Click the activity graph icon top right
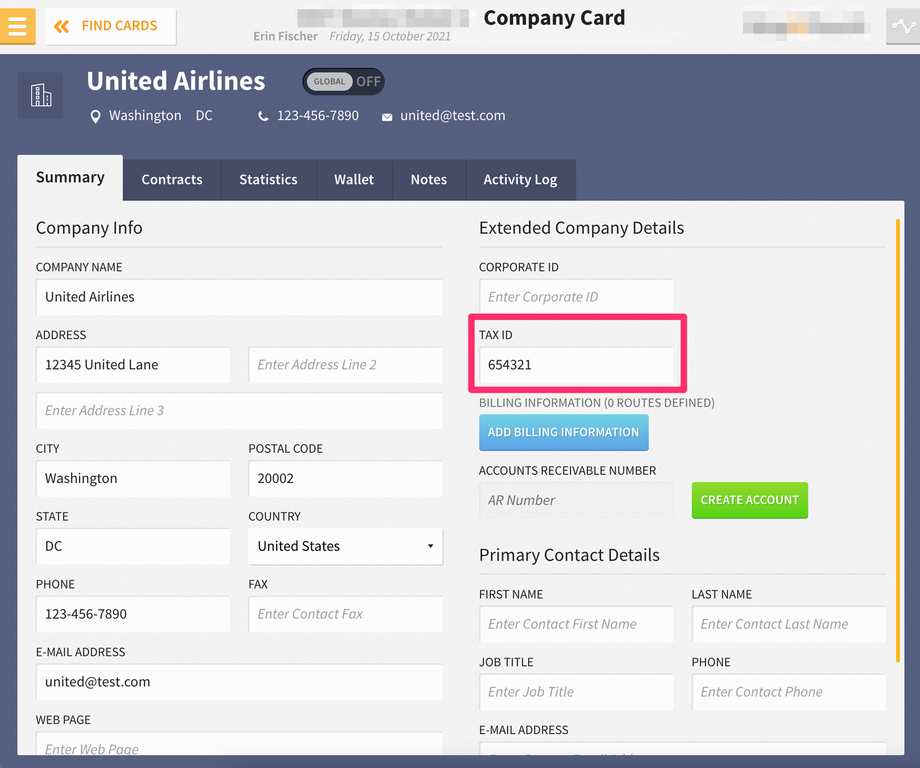 (903, 26)
